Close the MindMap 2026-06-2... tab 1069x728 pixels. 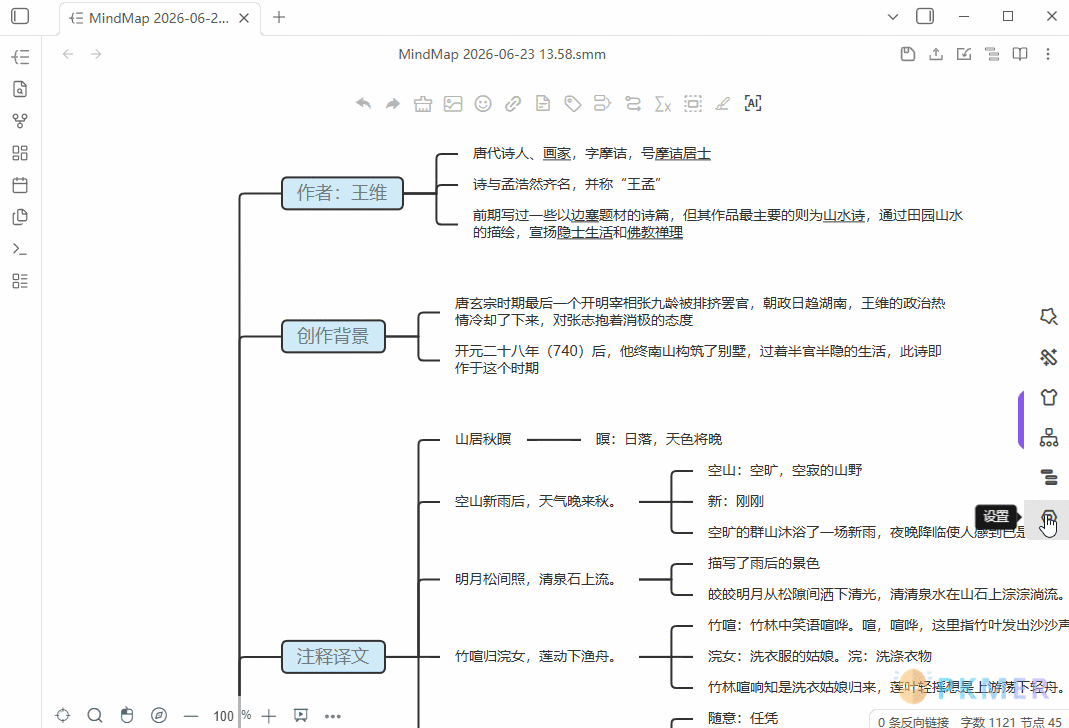243,18
